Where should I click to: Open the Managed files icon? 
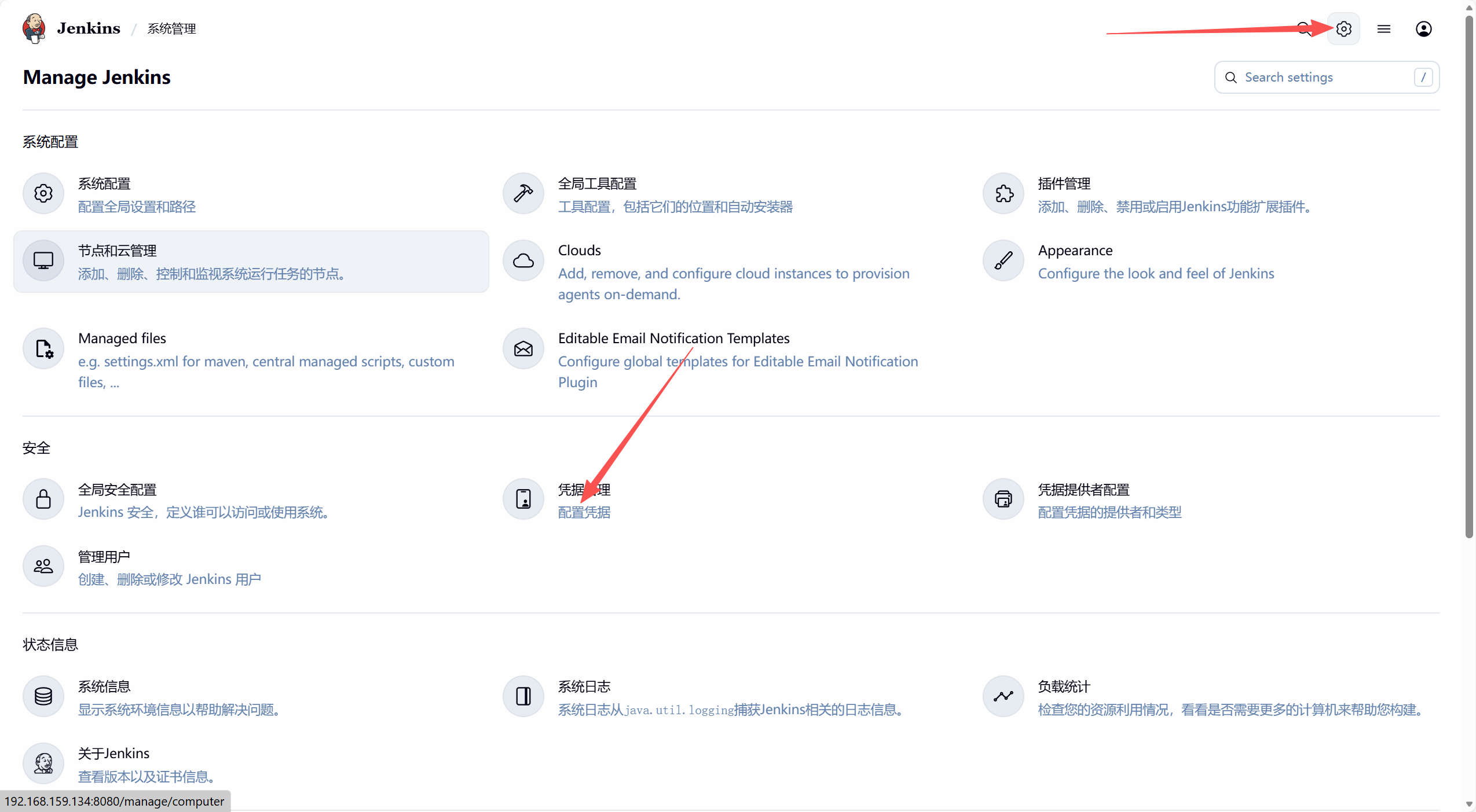pyautogui.click(x=43, y=348)
